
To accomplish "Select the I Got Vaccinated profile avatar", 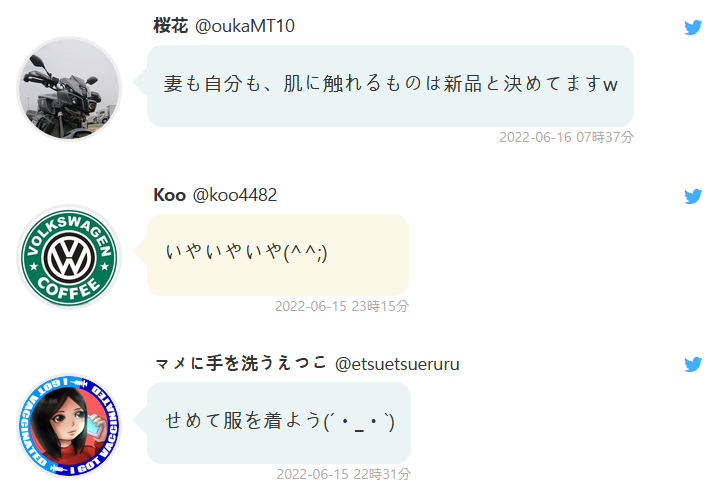I will [69, 425].
